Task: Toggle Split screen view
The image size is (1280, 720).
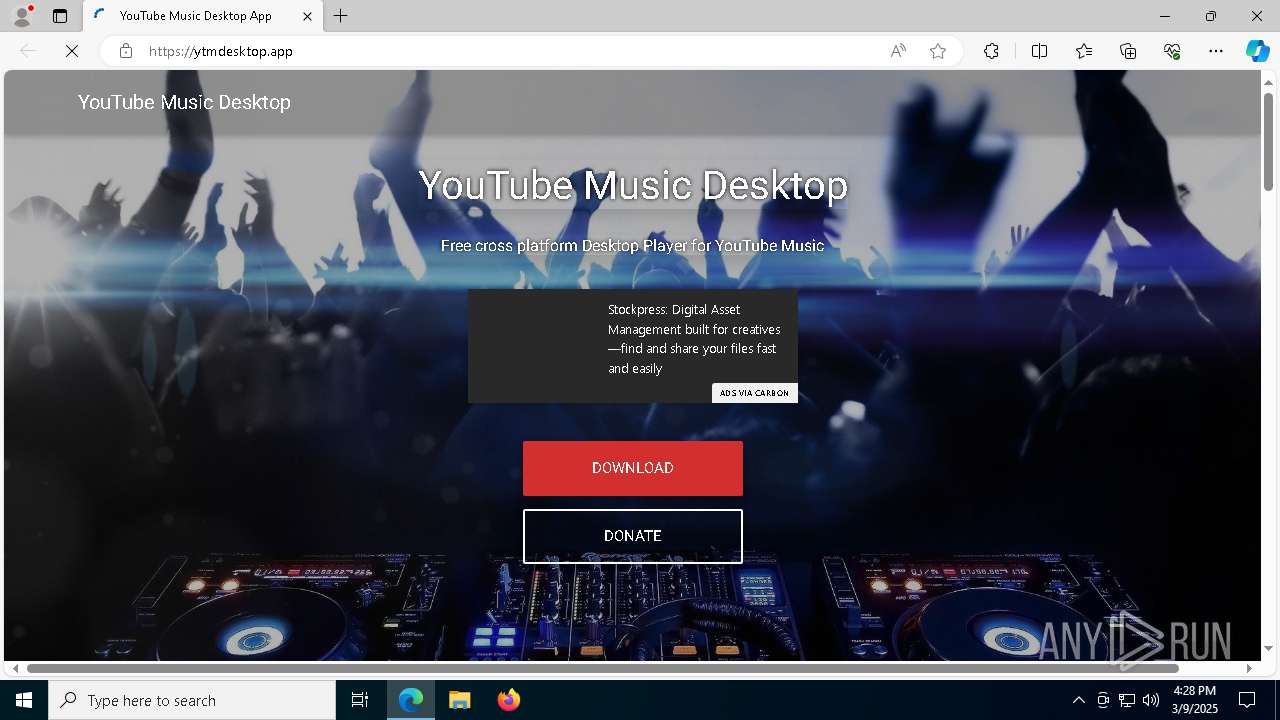Action: coord(1039,51)
